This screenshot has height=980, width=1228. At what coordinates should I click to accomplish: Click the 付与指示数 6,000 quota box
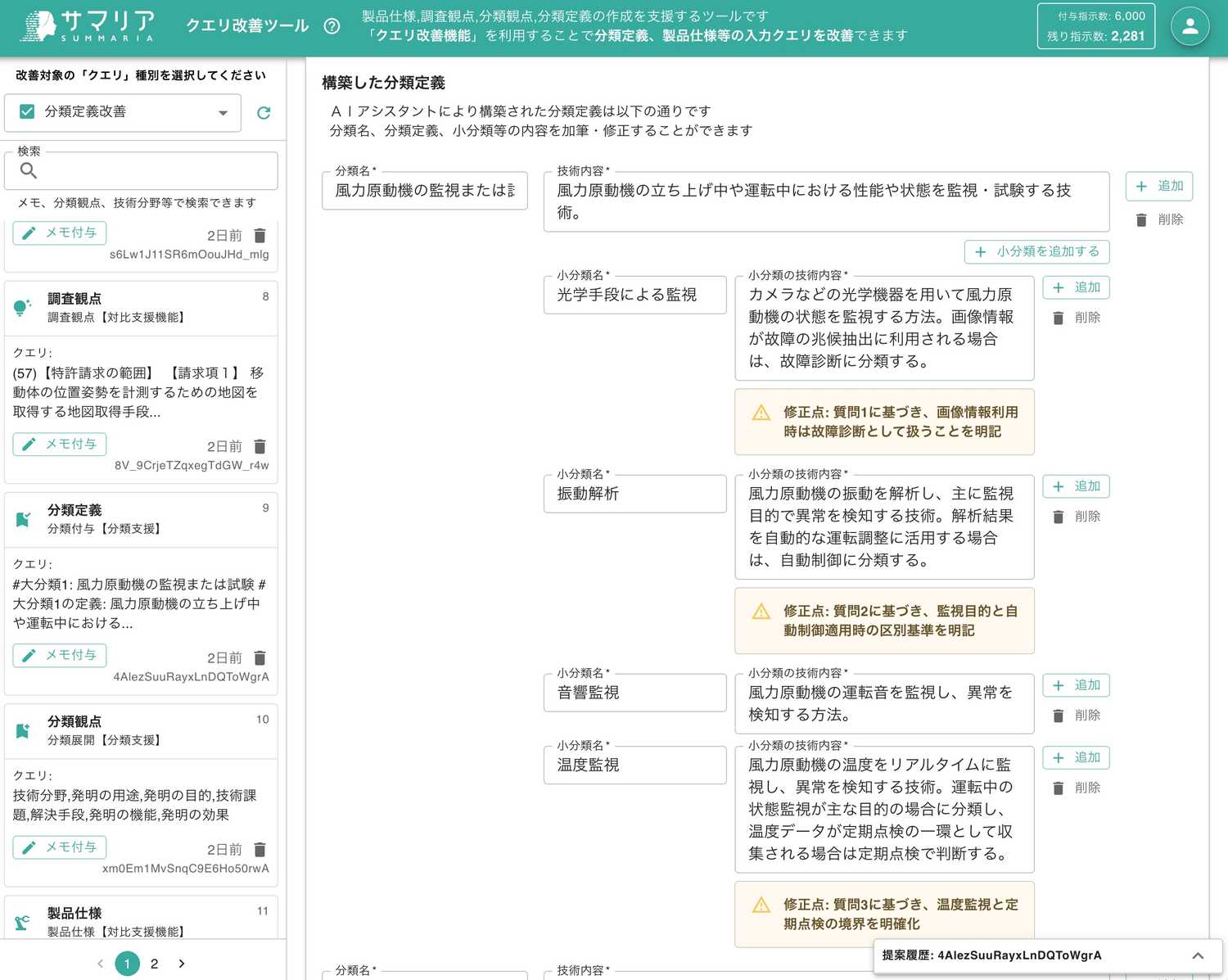click(1095, 26)
